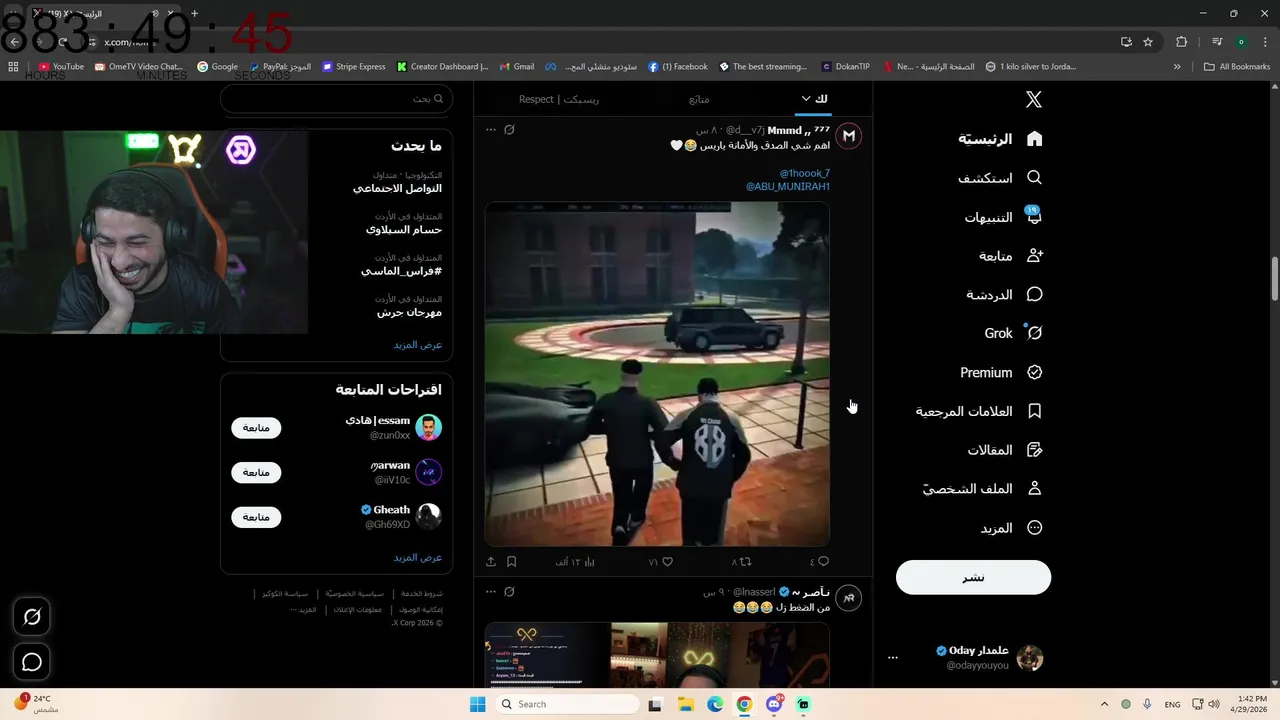Viewport: 1280px width, 720px height.
Task: Switch to the Following (متابَع) tab
Action: coord(699,99)
